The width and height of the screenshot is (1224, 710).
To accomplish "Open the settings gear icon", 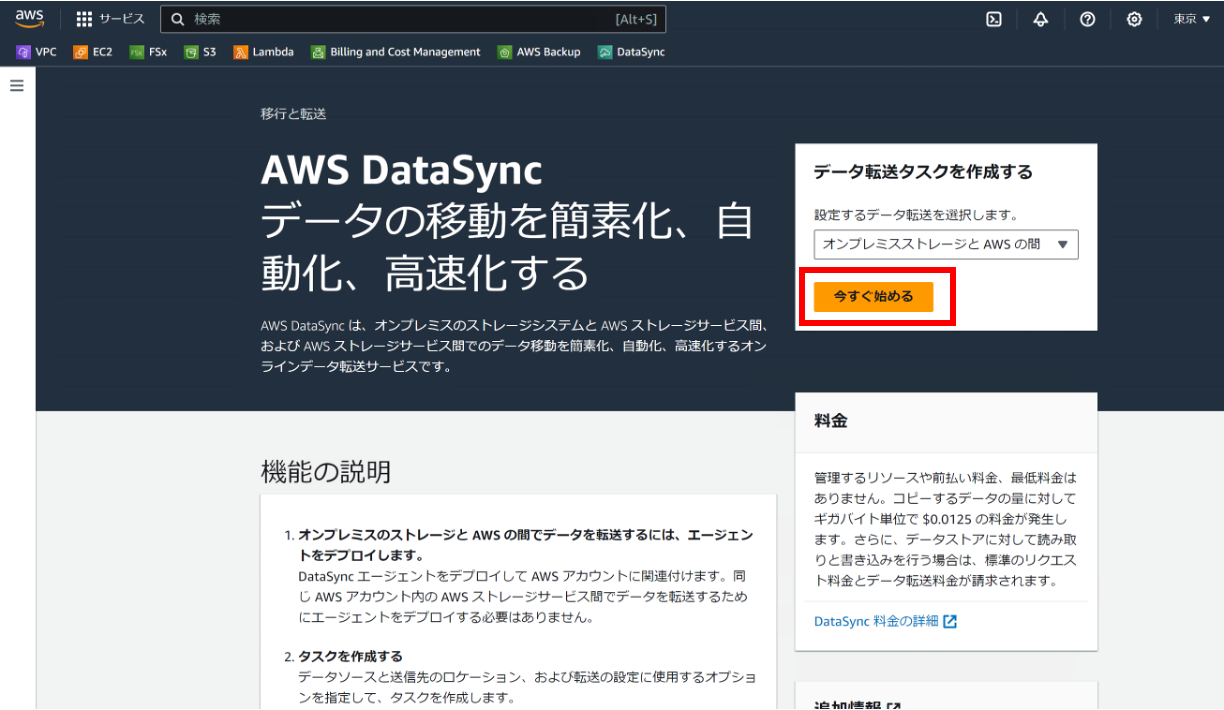I will 1134,19.
